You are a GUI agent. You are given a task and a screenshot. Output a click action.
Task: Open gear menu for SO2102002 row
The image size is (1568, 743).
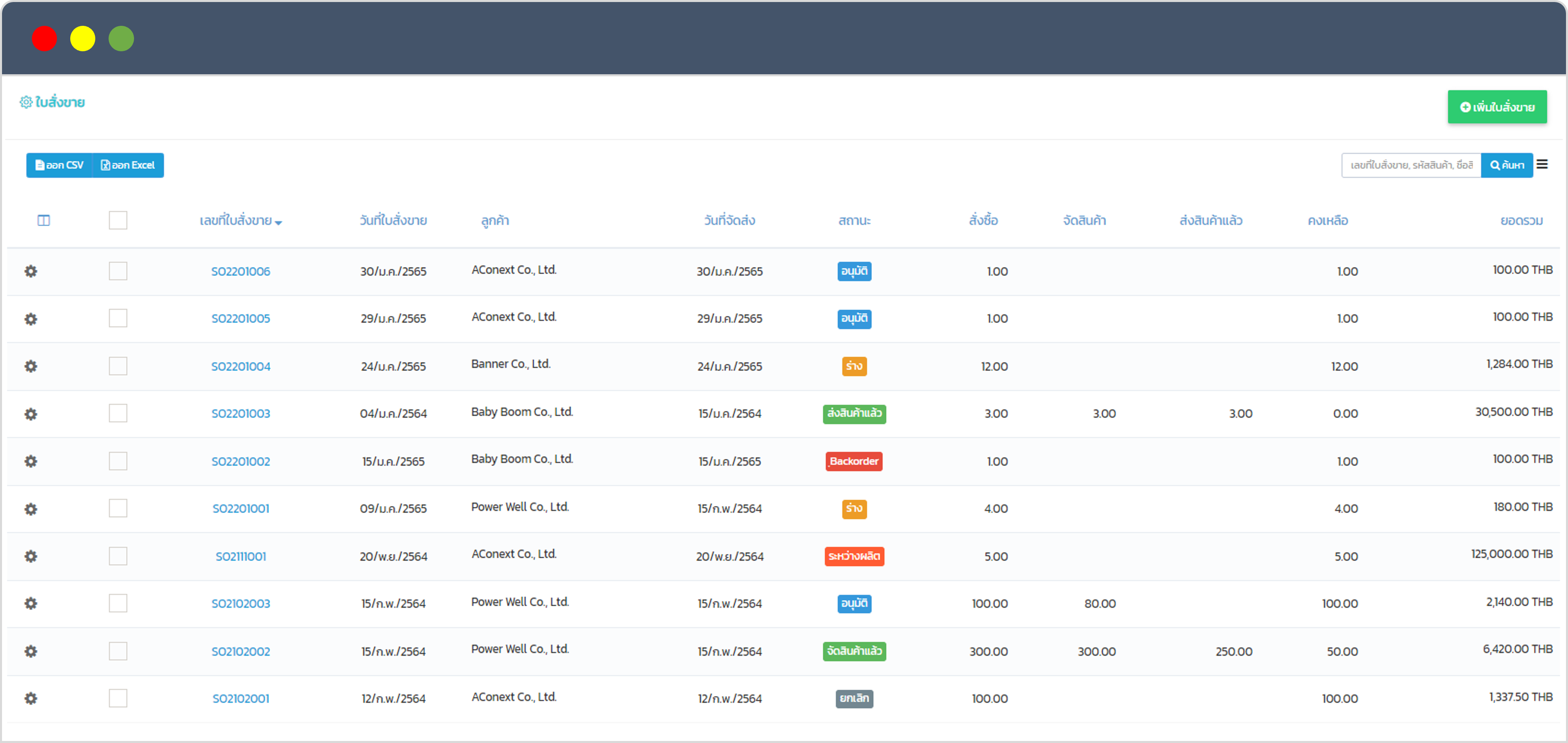(30, 651)
